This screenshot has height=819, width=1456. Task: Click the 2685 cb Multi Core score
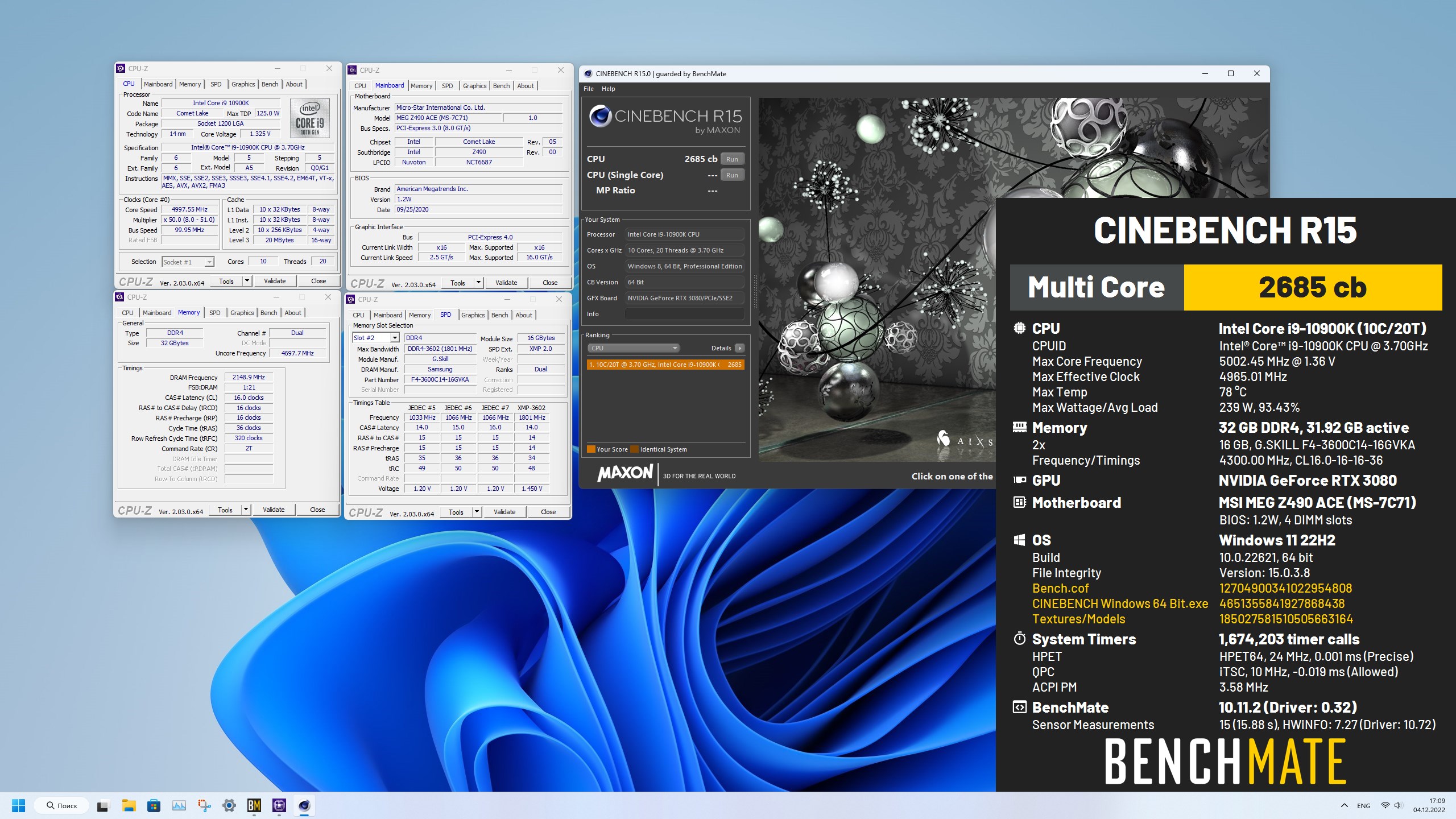pyautogui.click(x=1313, y=287)
